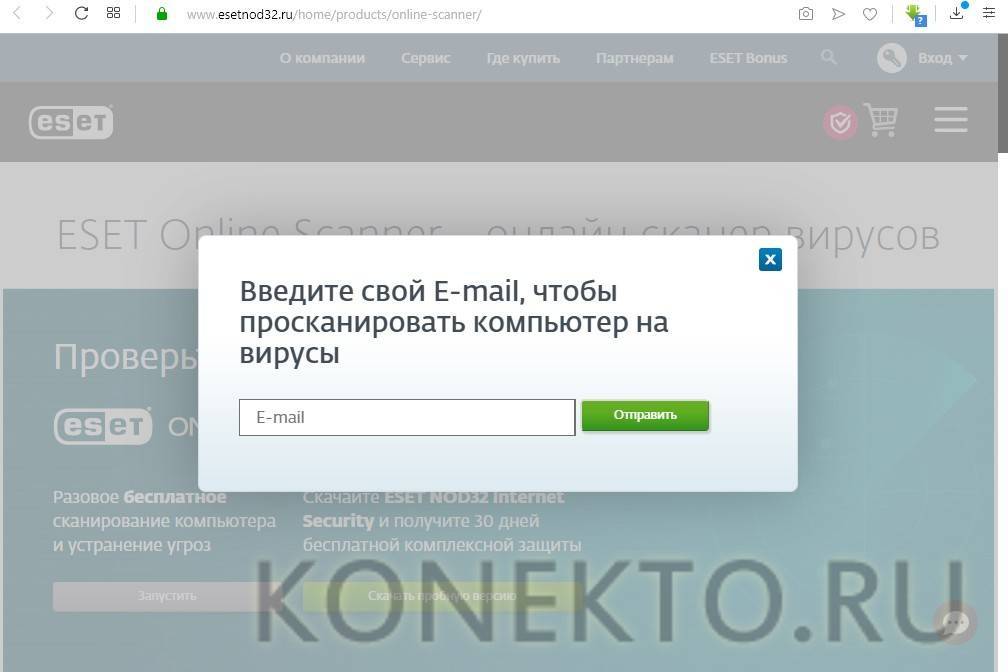
Task: Take a snapshot with the camera icon
Action: point(806,14)
